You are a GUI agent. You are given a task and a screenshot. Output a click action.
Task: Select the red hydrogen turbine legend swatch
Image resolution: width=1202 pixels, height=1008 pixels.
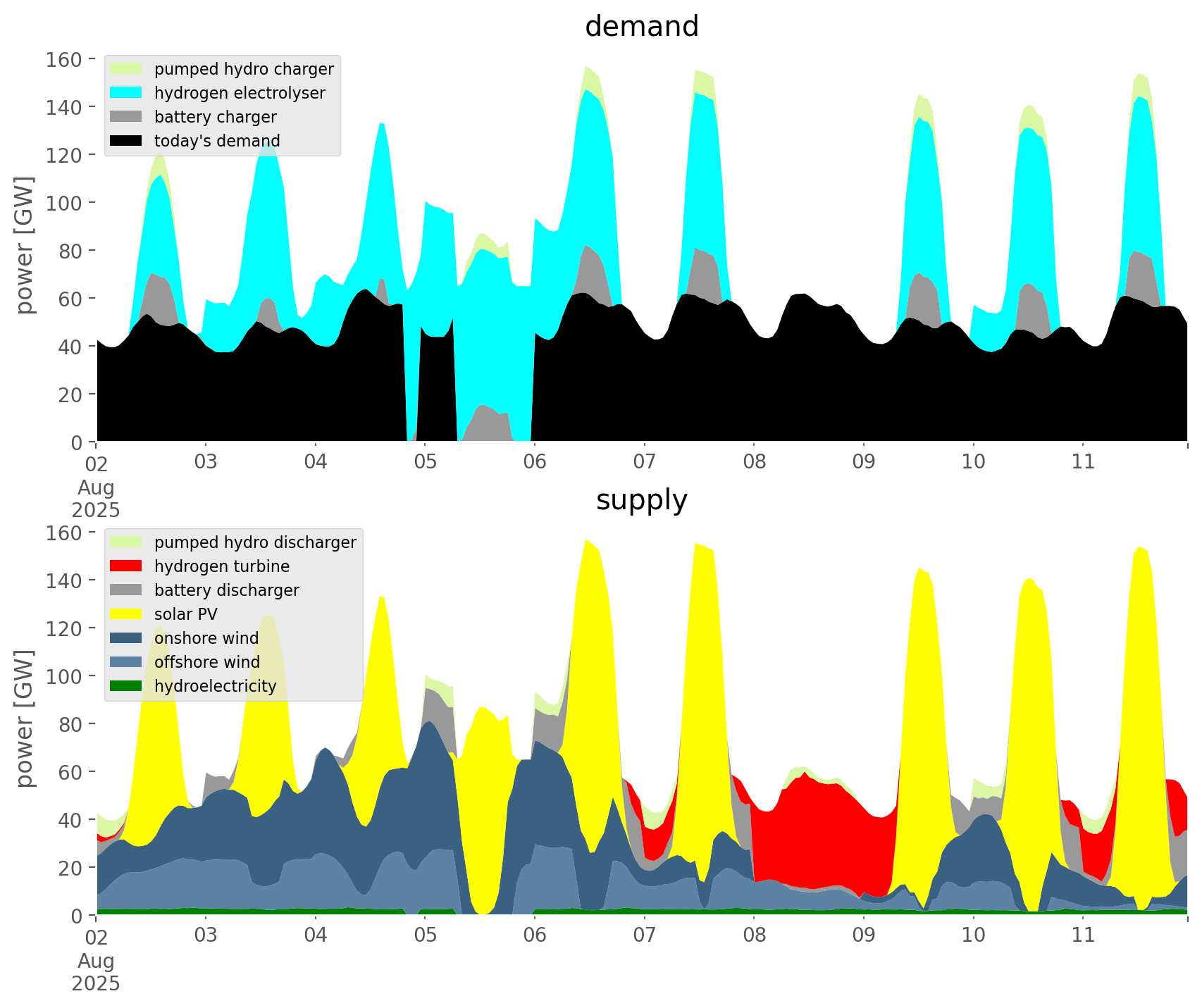126,566
